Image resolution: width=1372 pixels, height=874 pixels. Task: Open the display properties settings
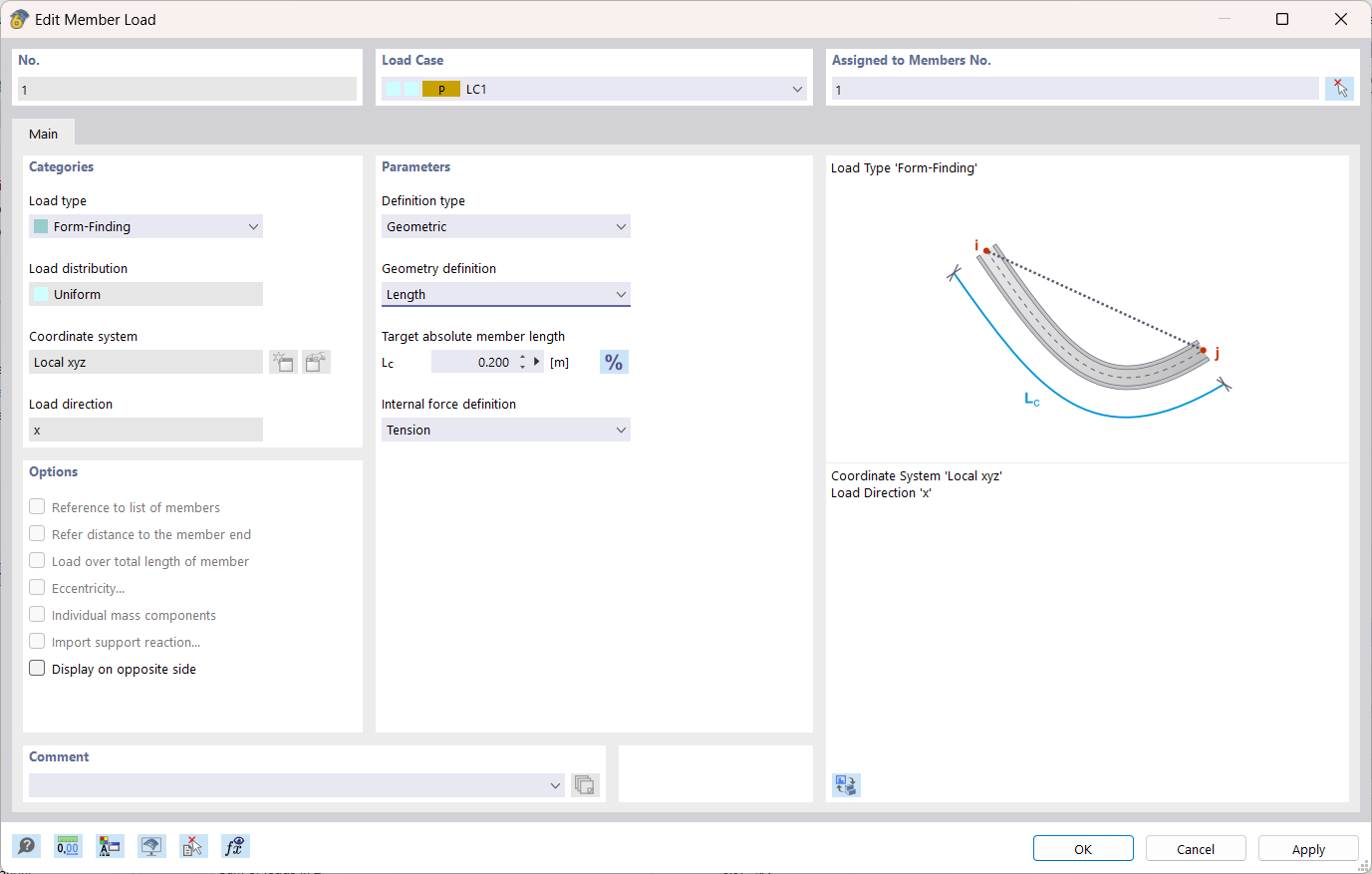click(110, 846)
